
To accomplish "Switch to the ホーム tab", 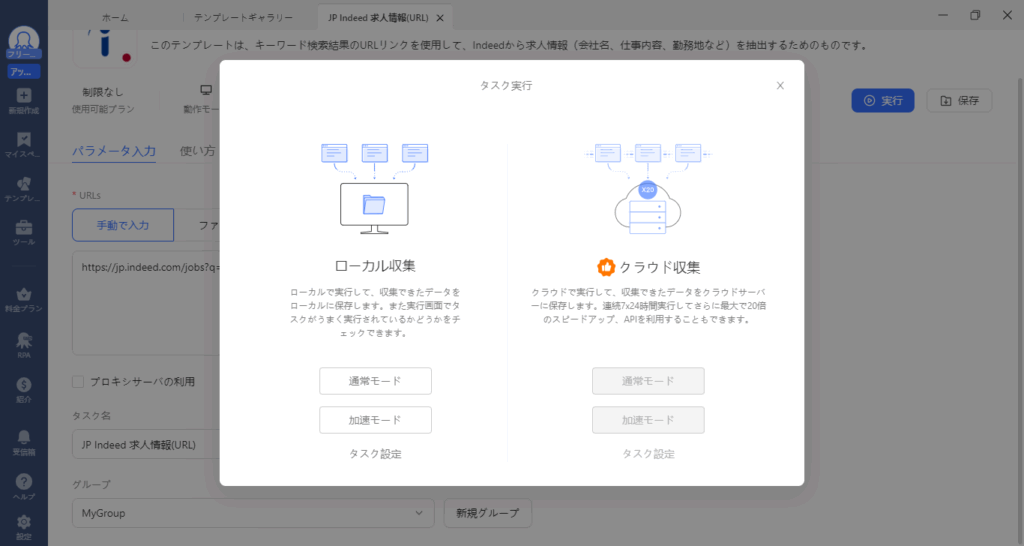I will (115, 18).
